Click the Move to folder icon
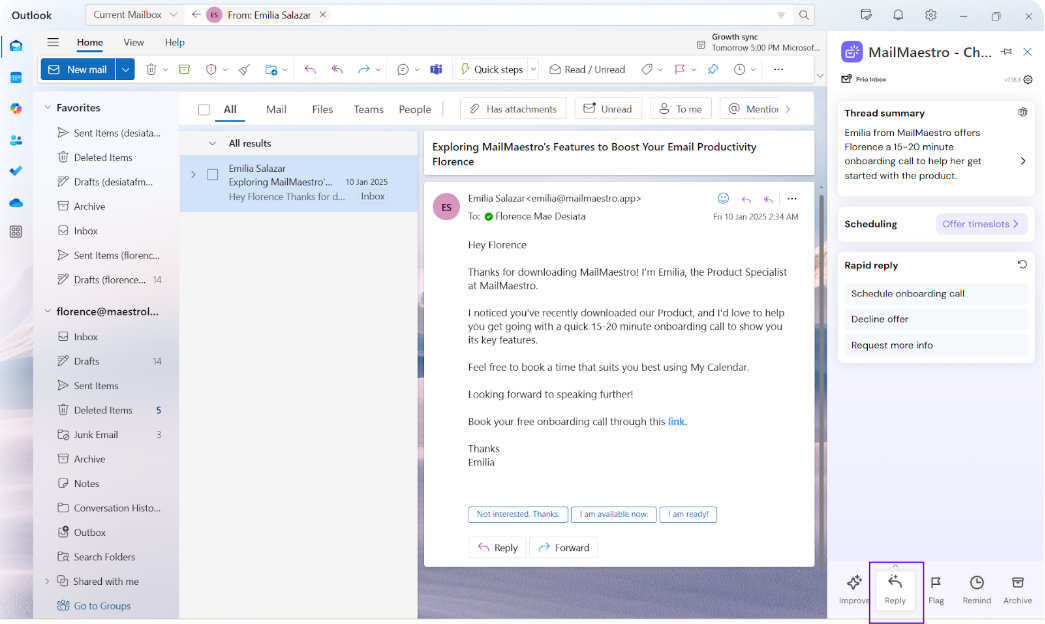Image resolution: width=1045 pixels, height=624 pixels. tap(271, 69)
